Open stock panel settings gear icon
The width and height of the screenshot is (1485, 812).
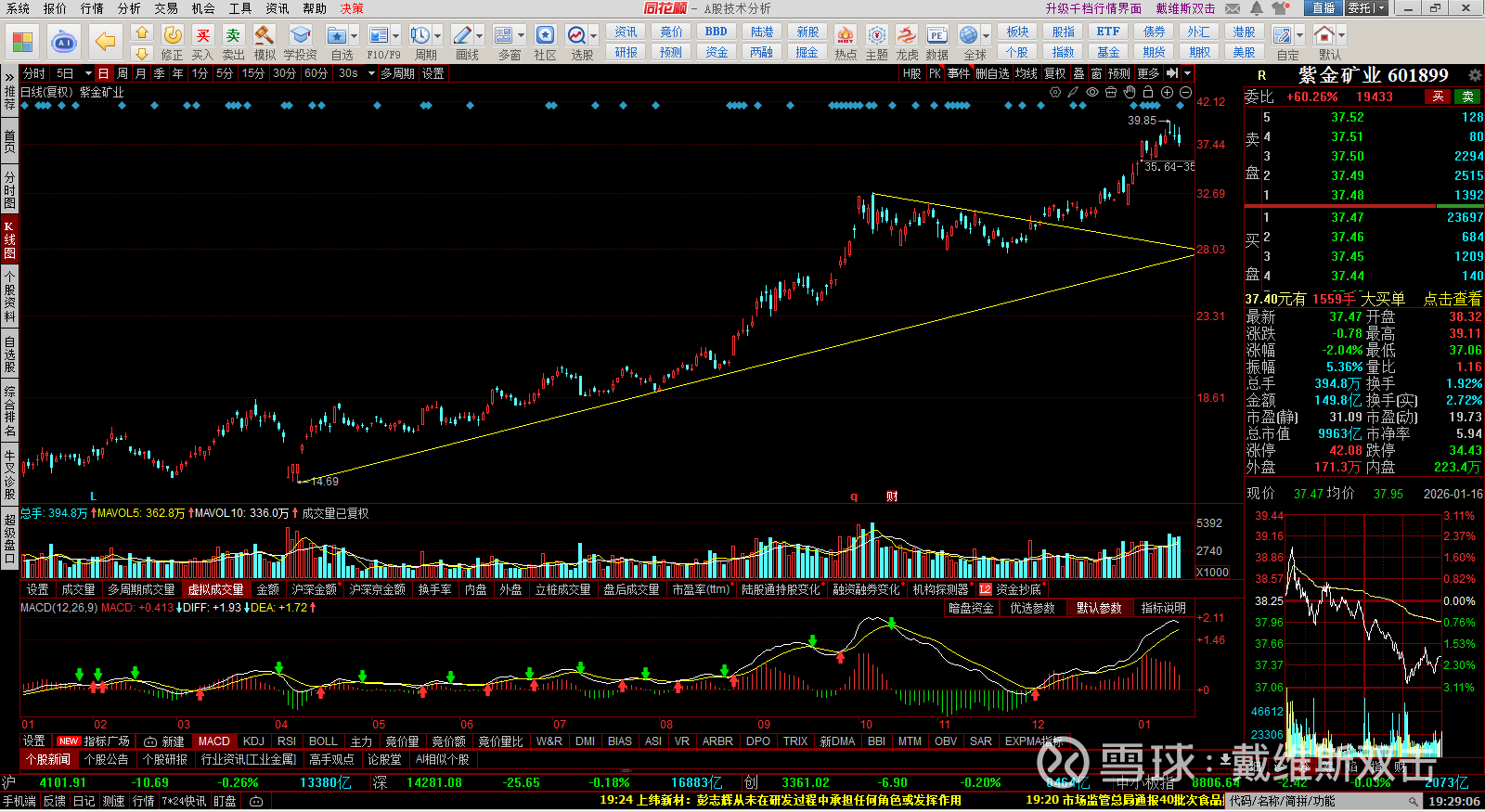click(1475, 75)
